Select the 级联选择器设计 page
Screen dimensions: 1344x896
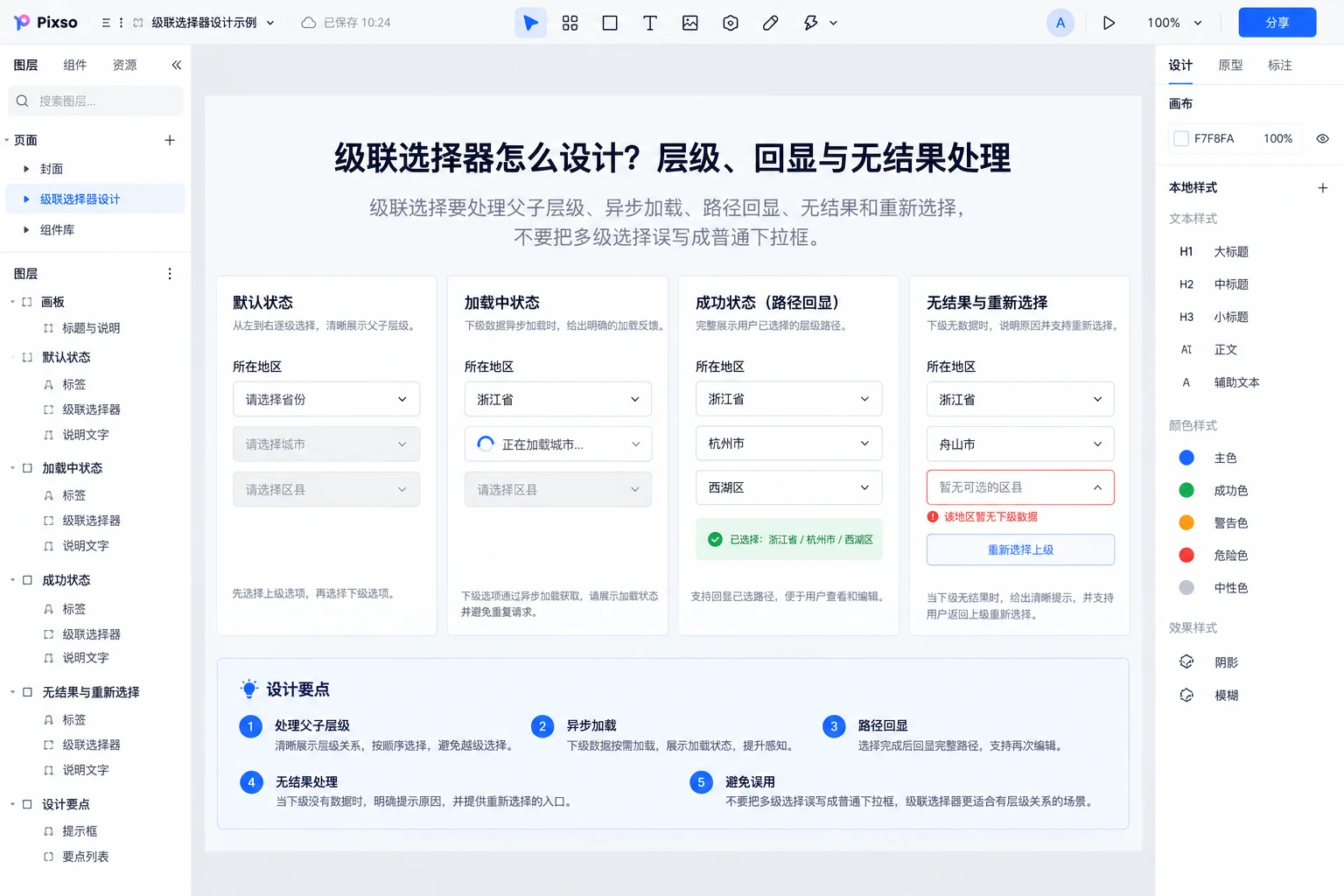pyautogui.click(x=95, y=199)
